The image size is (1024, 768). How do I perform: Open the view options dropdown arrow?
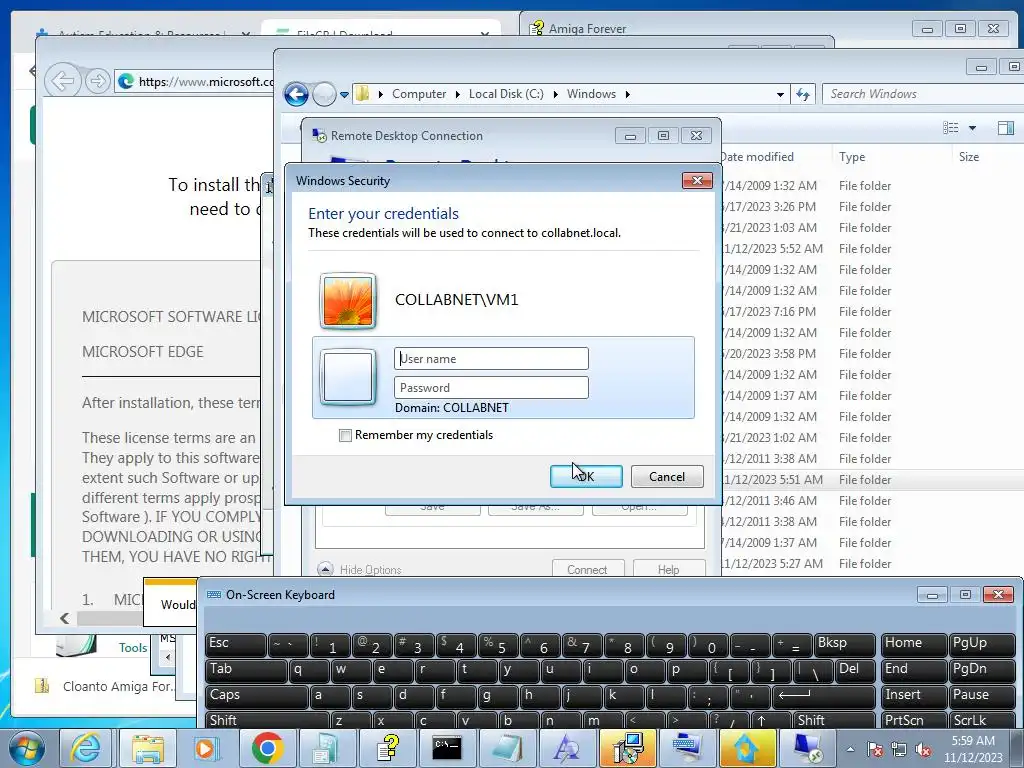(x=972, y=128)
